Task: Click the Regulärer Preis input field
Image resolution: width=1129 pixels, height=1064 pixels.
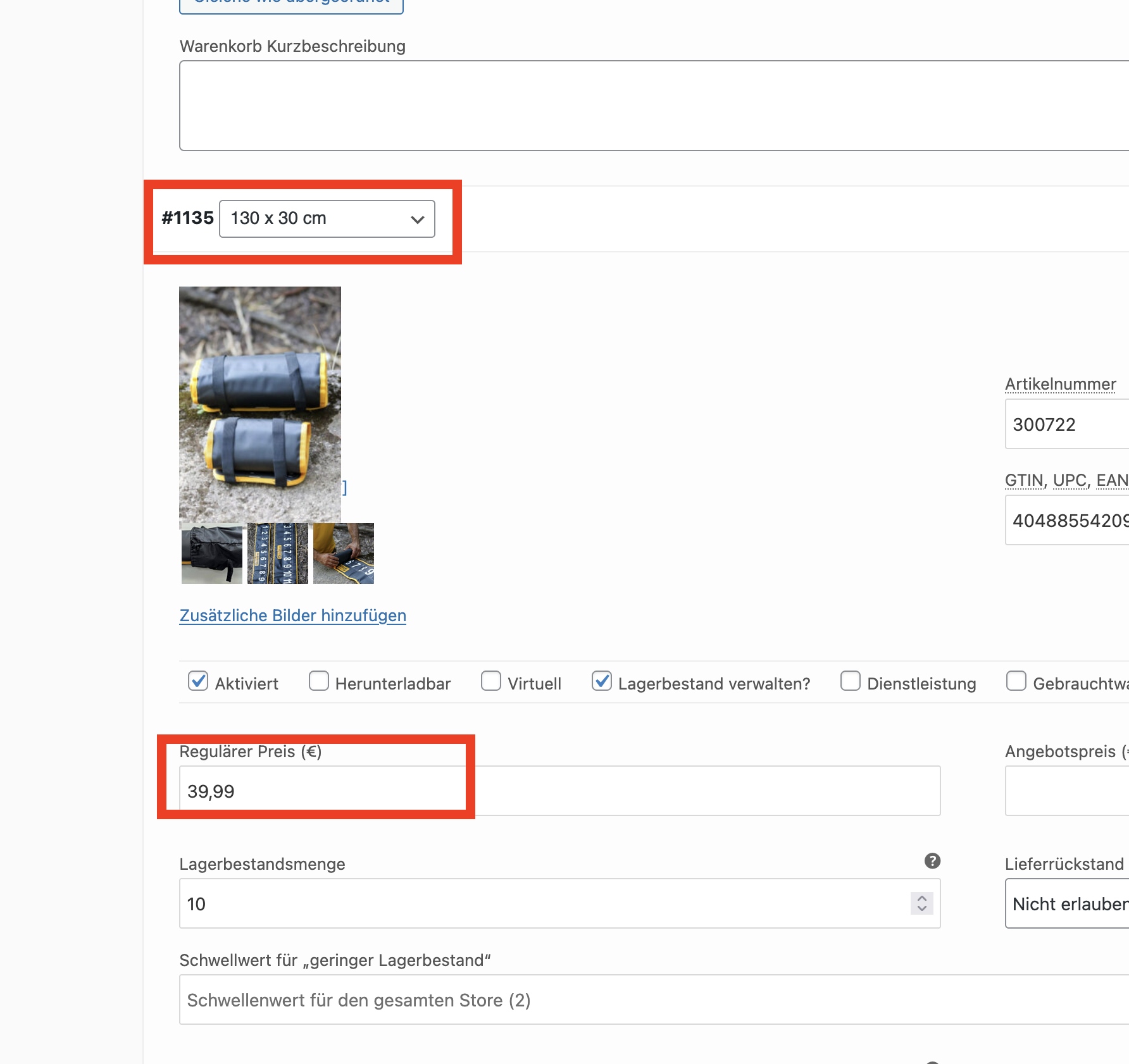Action: coord(559,791)
